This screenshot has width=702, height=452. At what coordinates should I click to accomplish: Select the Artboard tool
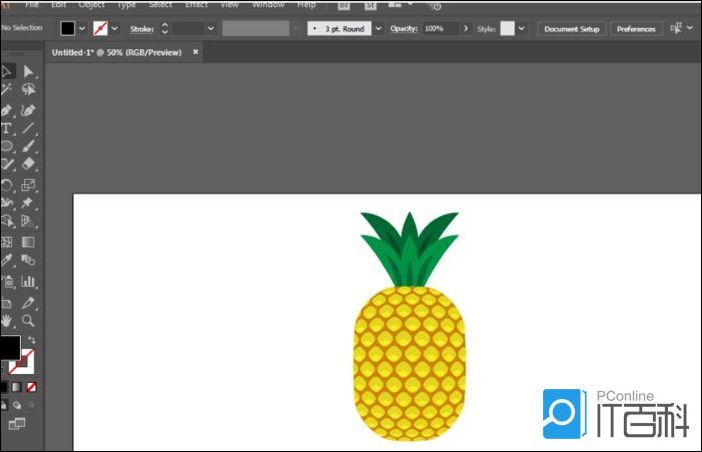pyautogui.click(x=6, y=303)
